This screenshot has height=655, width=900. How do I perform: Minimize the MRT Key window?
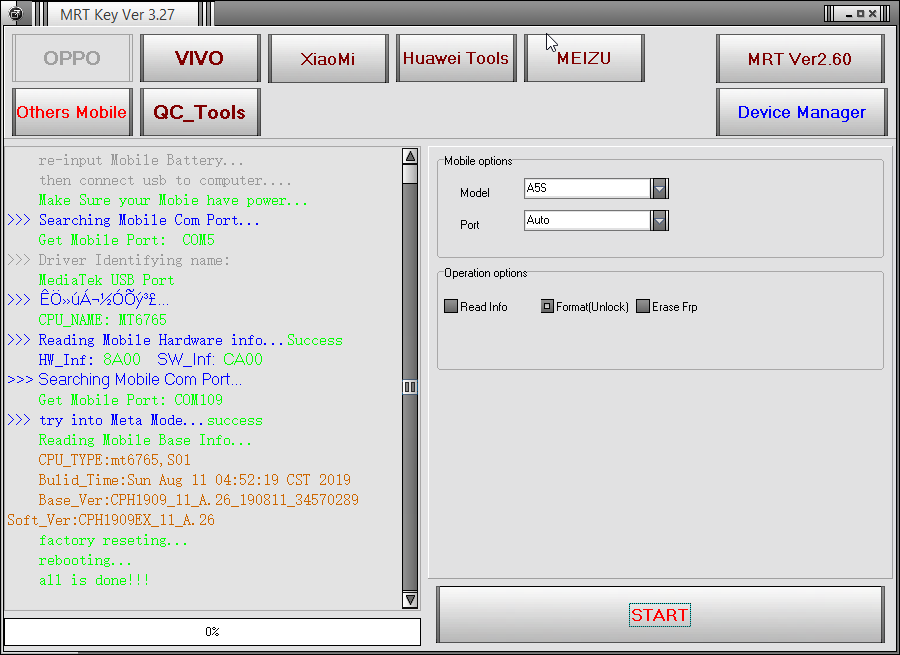click(848, 14)
